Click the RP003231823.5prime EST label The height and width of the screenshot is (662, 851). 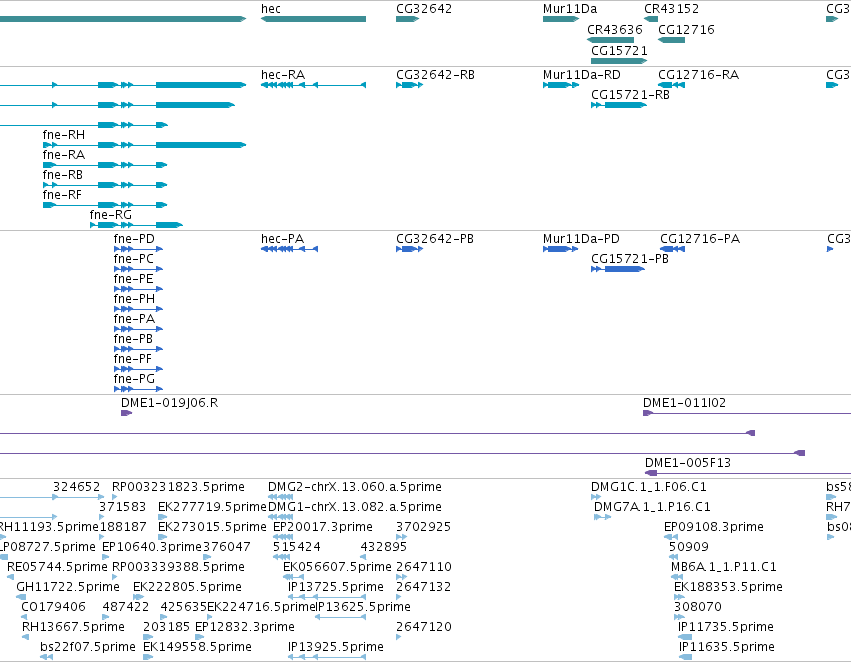(x=178, y=487)
